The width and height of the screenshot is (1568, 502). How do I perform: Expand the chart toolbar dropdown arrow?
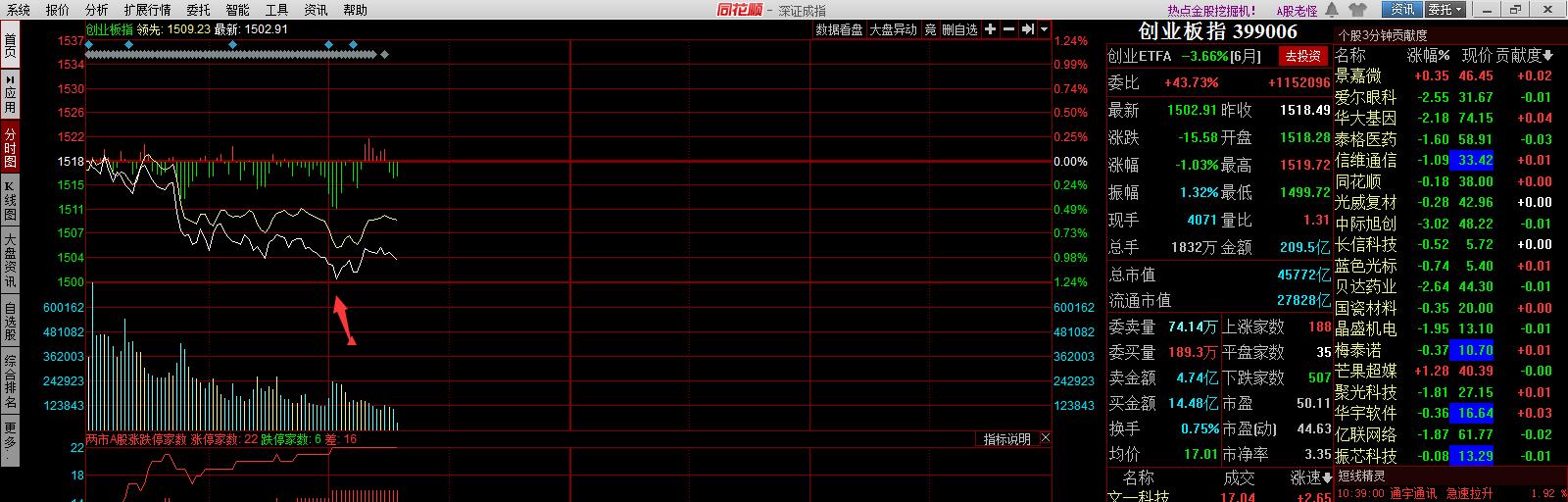1045,29
